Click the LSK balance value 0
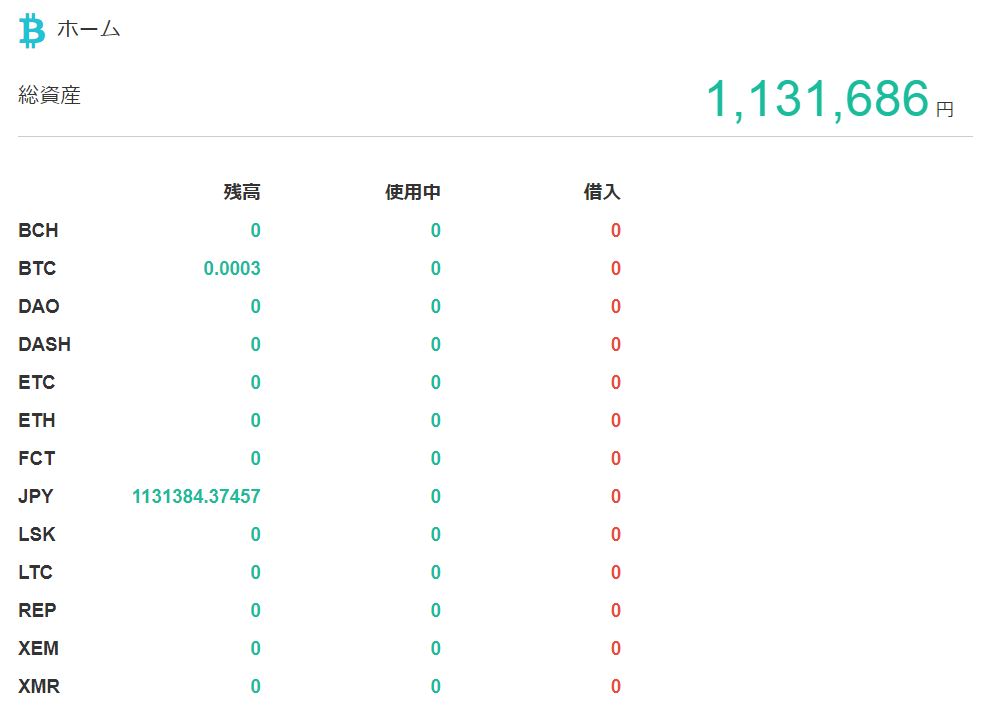Viewport: 985px width, 710px height. click(255, 534)
